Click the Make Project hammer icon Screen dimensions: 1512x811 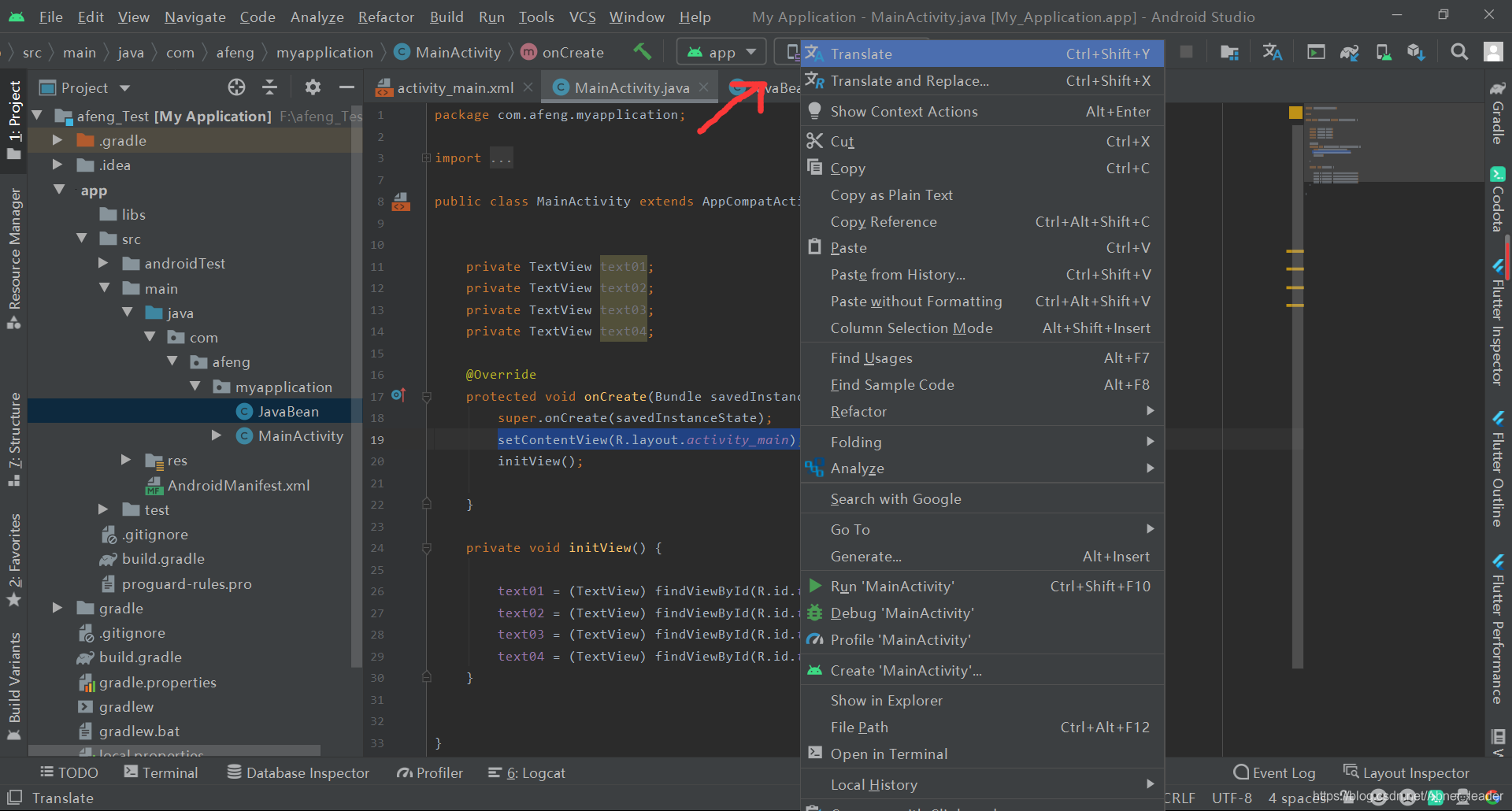point(642,52)
